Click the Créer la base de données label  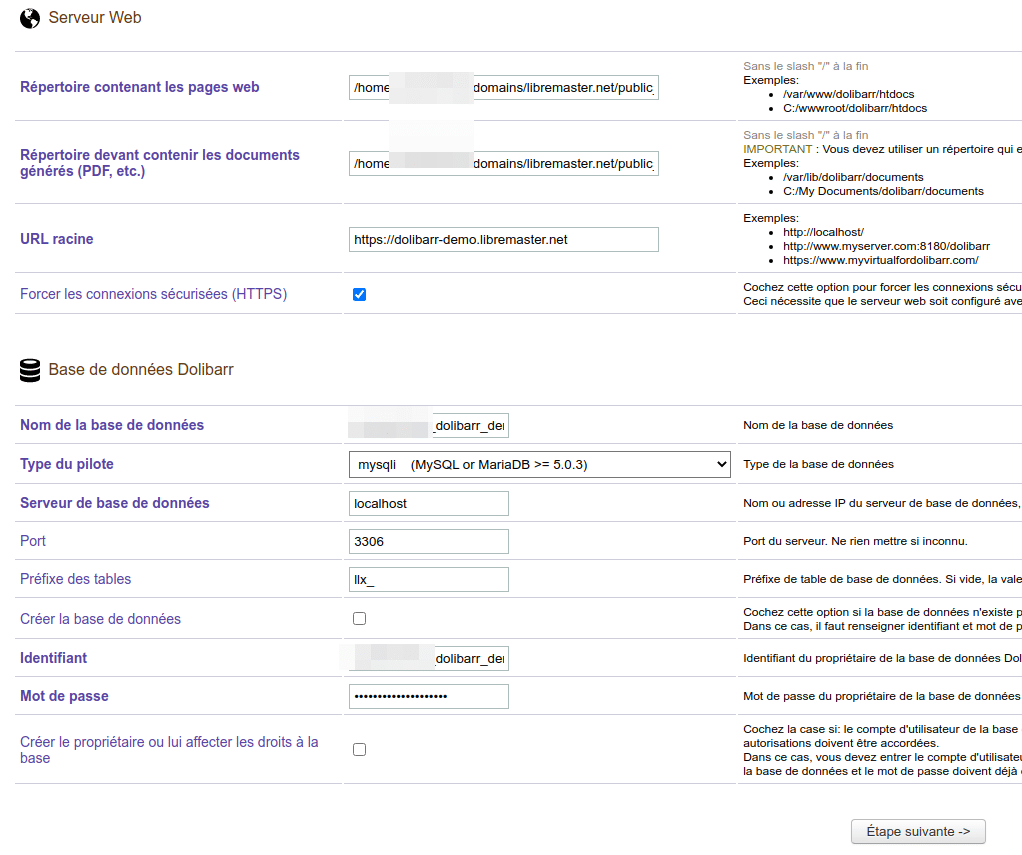tap(100, 619)
